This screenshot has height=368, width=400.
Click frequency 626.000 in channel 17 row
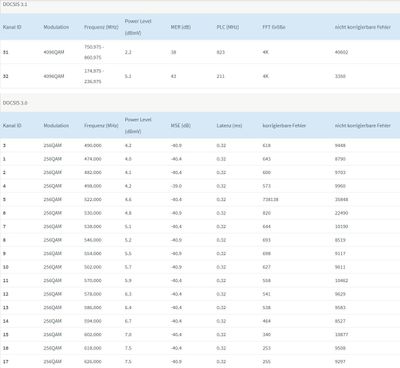point(93,362)
